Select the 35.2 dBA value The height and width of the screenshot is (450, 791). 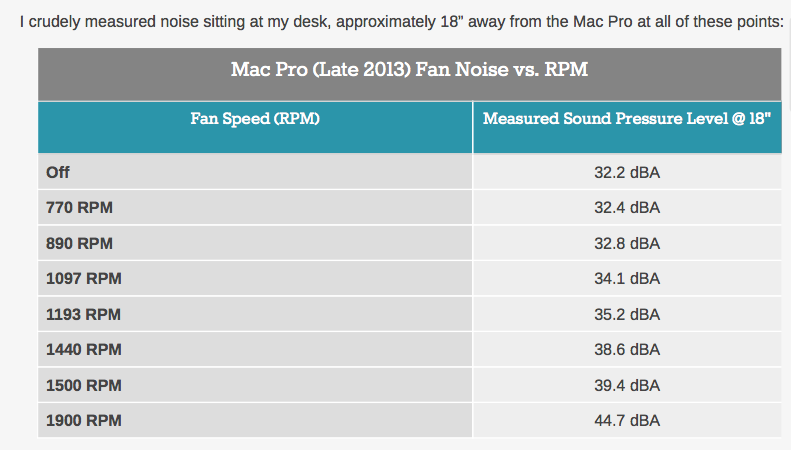pyautogui.click(x=627, y=315)
